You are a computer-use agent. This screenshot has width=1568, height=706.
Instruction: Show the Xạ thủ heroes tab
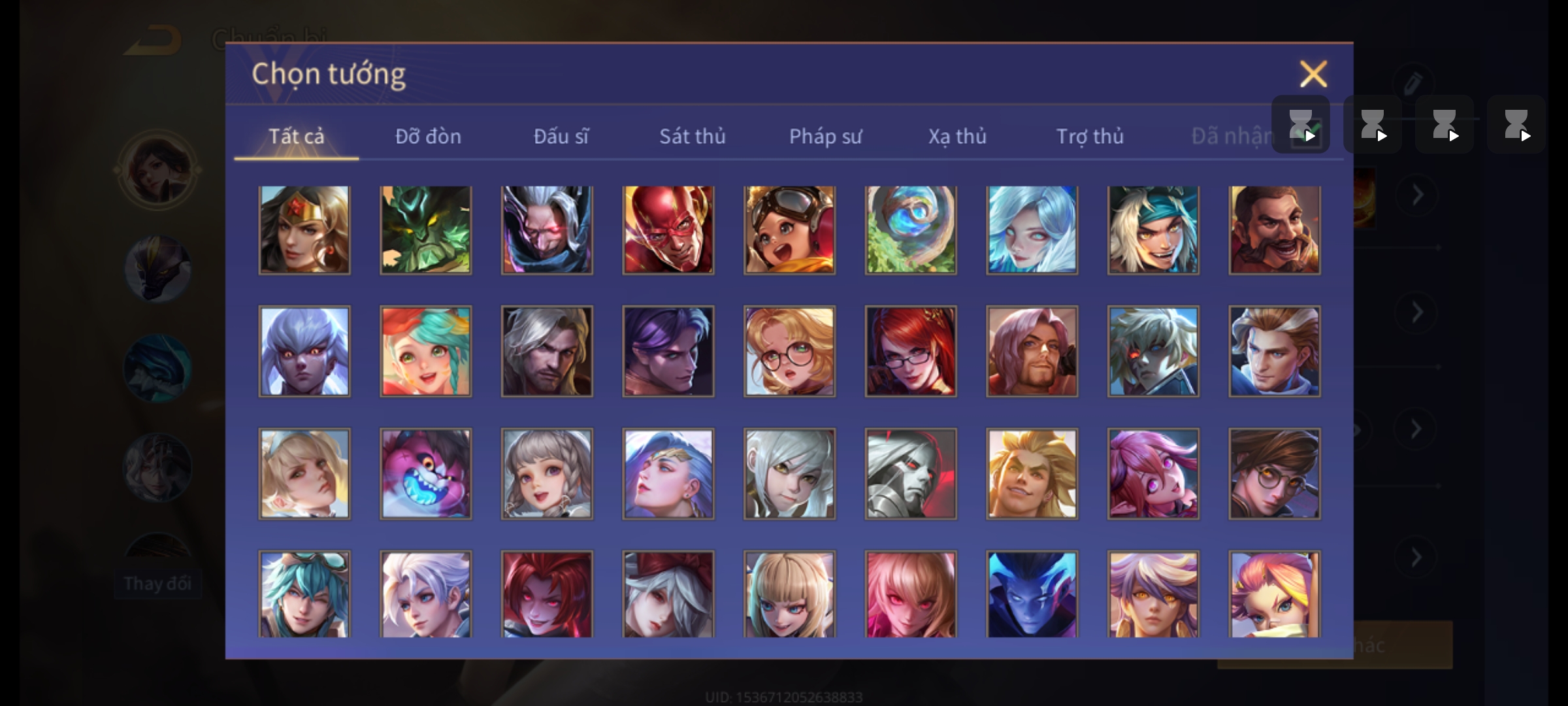point(957,136)
